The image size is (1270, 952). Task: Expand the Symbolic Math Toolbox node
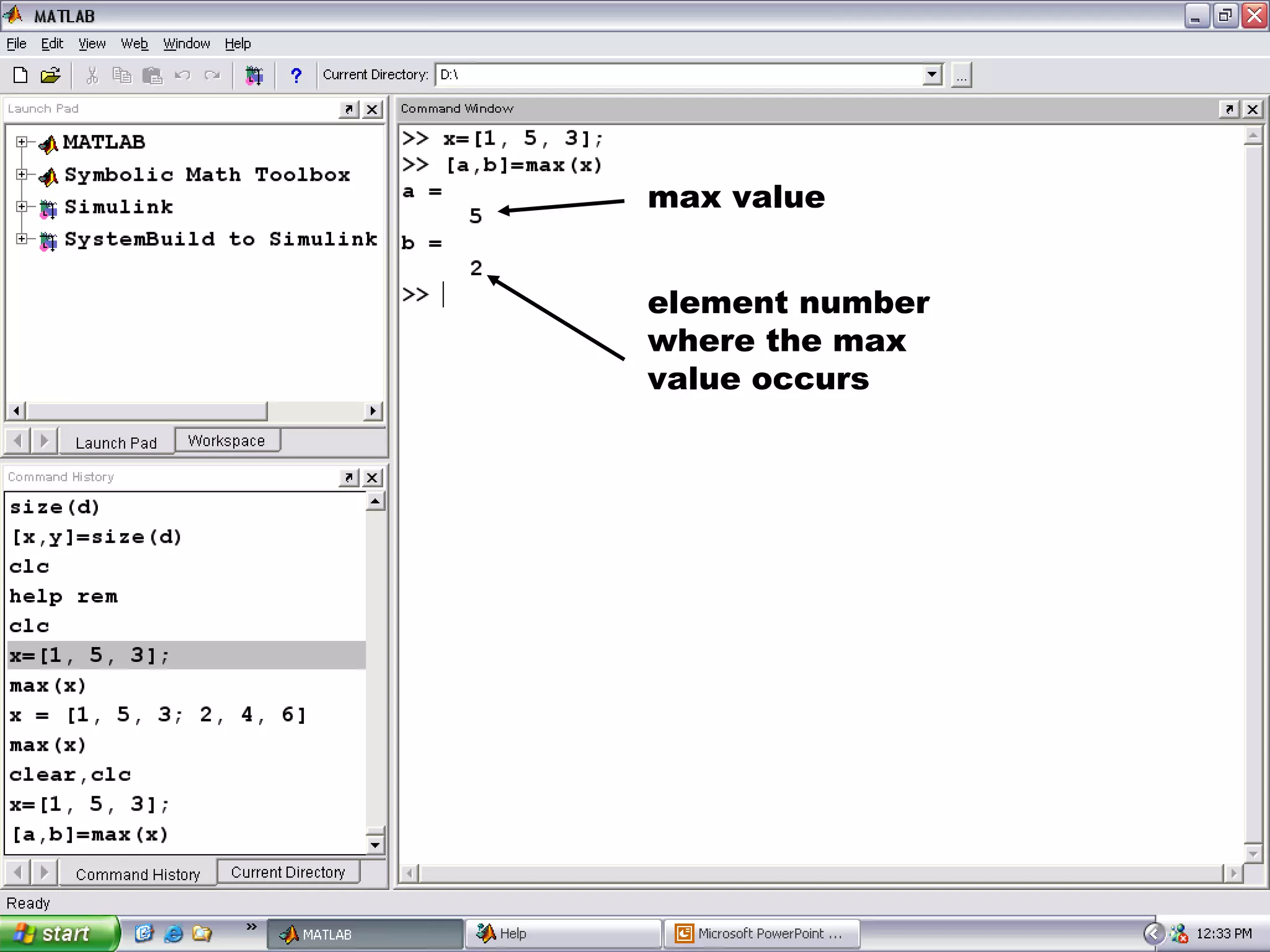click(x=22, y=174)
